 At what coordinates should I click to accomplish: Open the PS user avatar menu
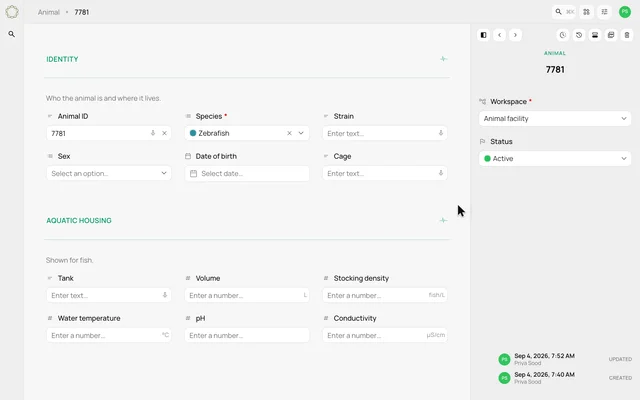pos(624,12)
